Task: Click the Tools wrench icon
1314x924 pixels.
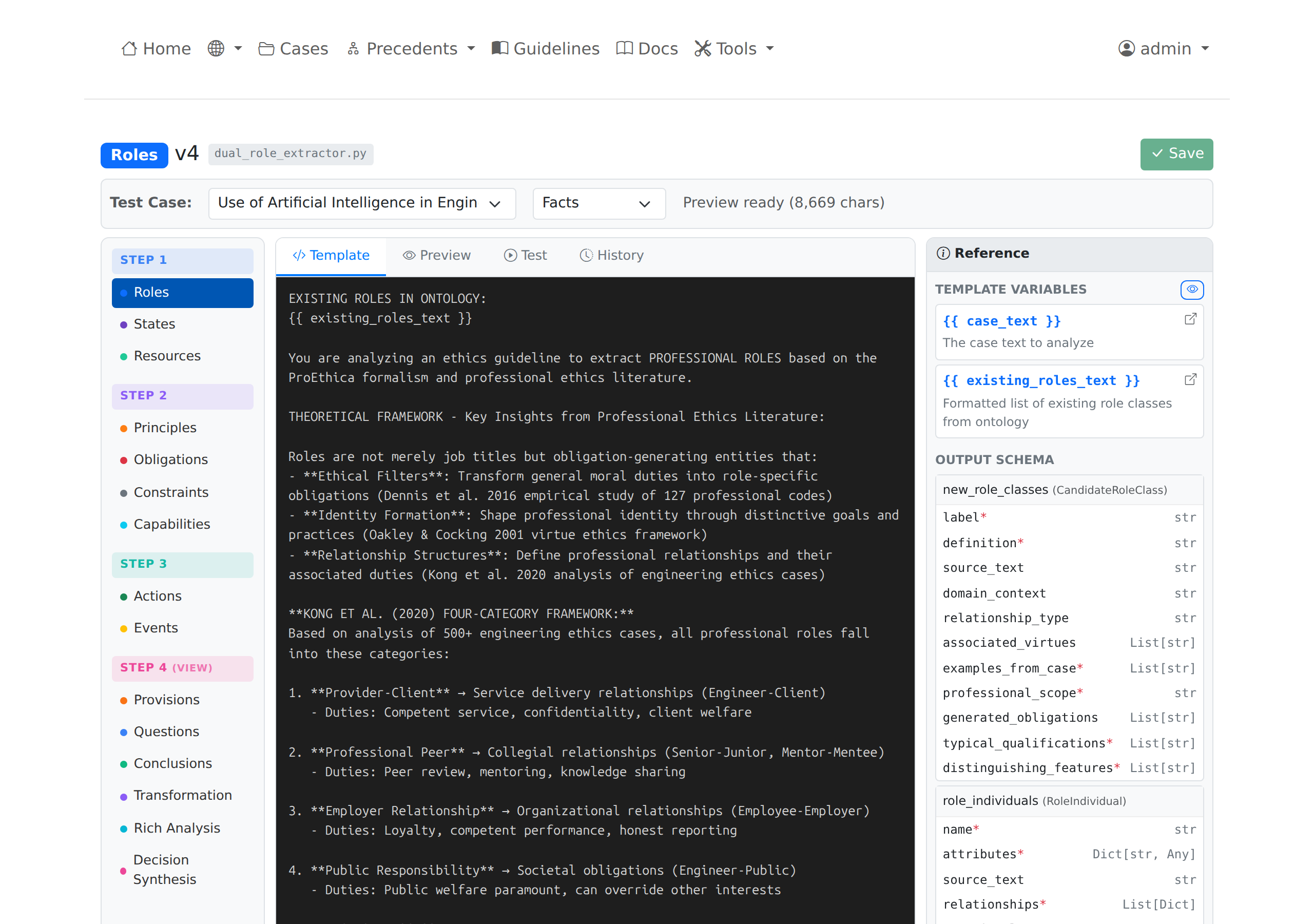Action: click(x=703, y=49)
